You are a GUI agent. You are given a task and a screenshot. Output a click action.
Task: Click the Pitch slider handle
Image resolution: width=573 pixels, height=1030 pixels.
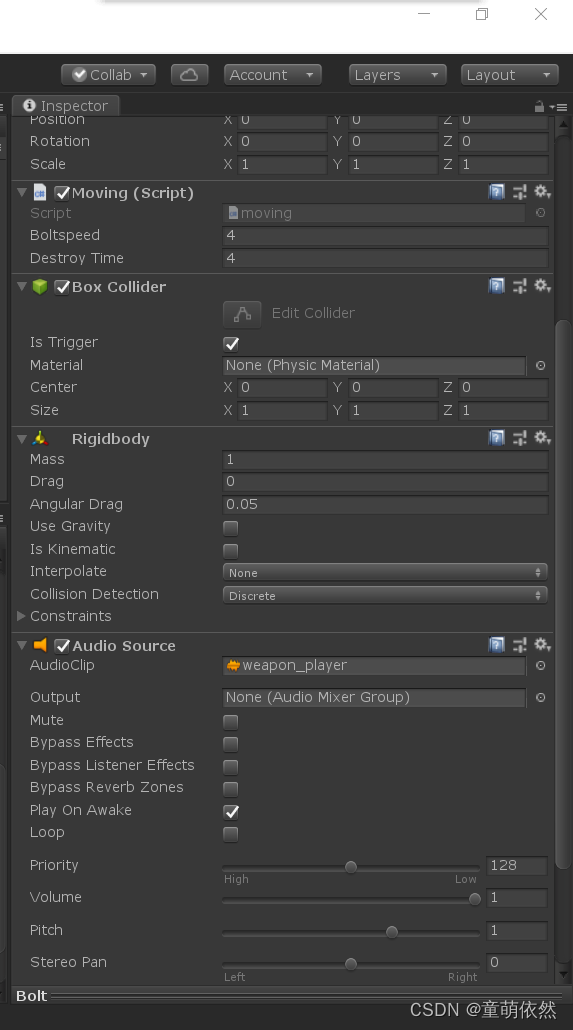[392, 931]
